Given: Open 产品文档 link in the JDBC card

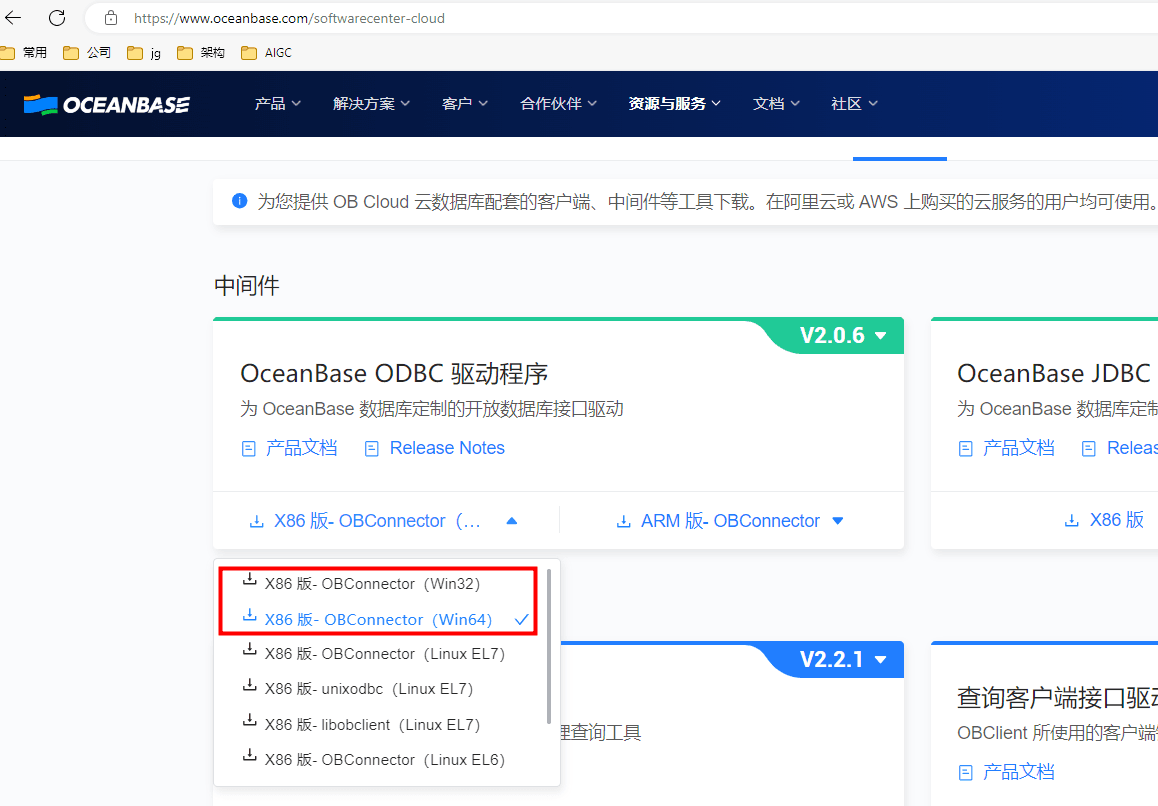Looking at the screenshot, I should 1018,448.
